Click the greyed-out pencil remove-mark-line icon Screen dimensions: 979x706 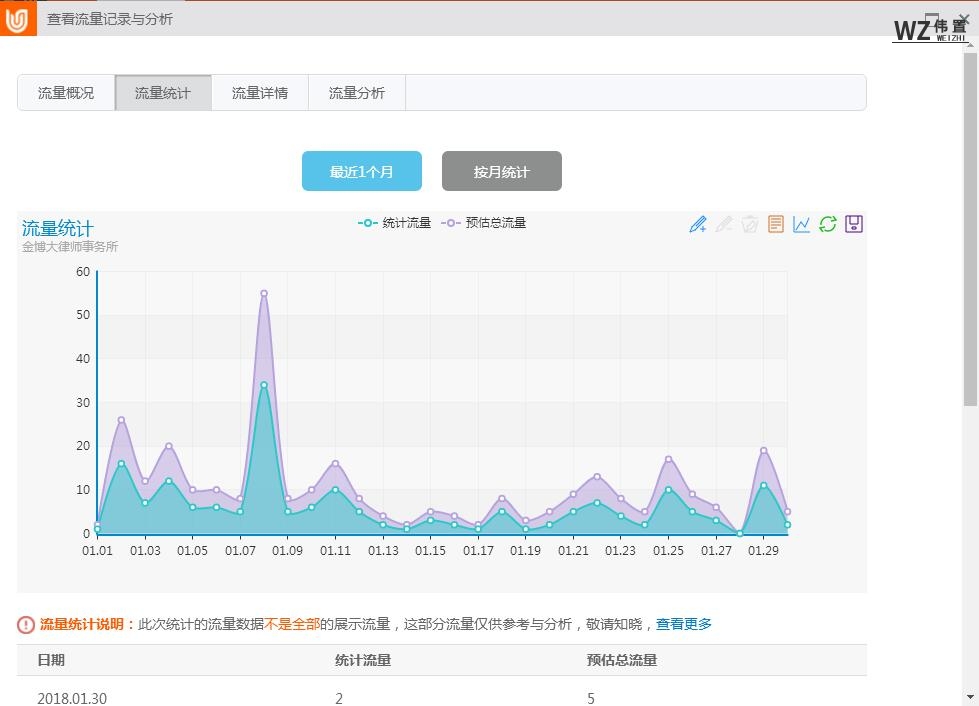pyautogui.click(x=724, y=224)
